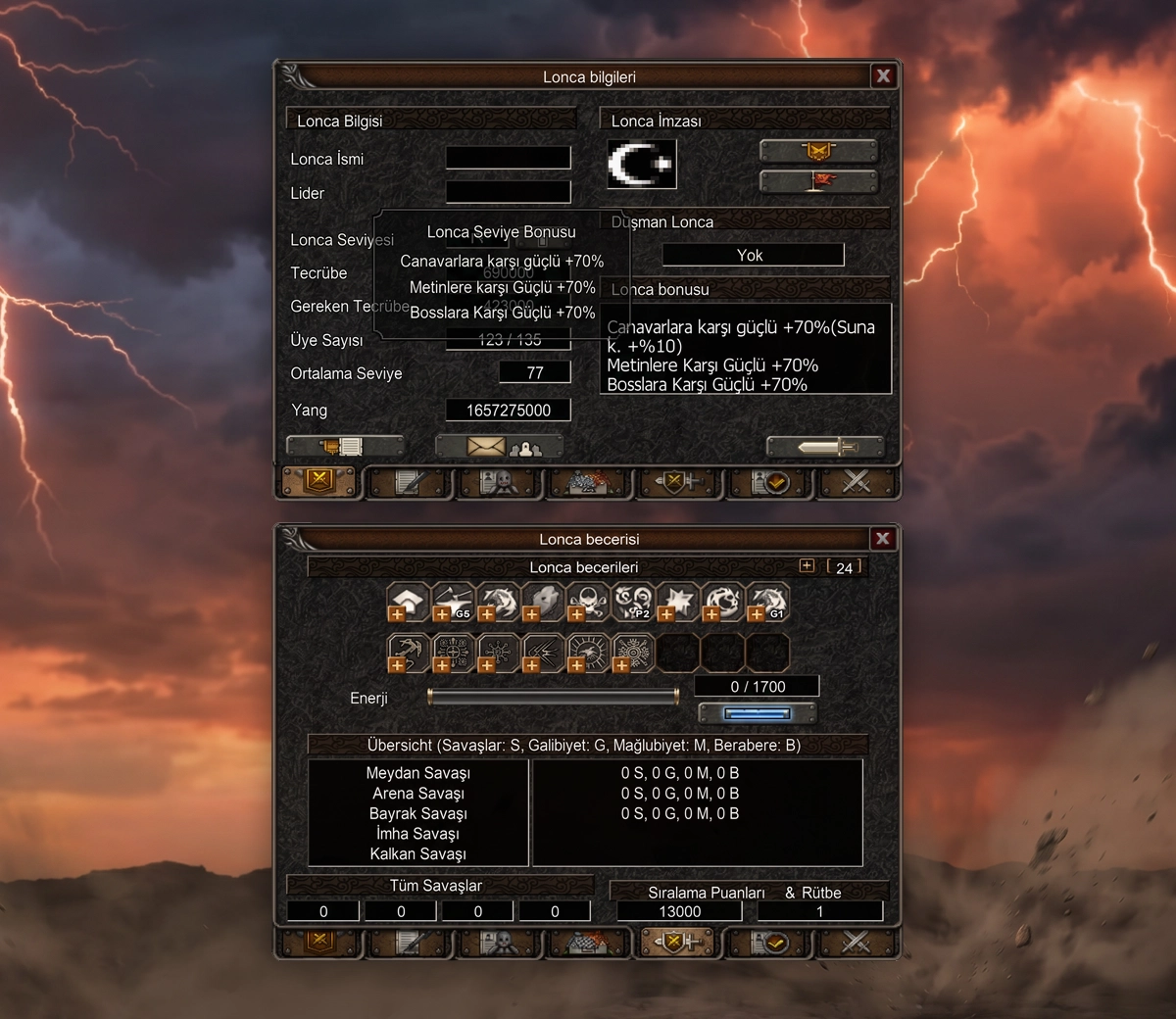Open the skull members tab in Lonca bilgileri

click(x=499, y=482)
